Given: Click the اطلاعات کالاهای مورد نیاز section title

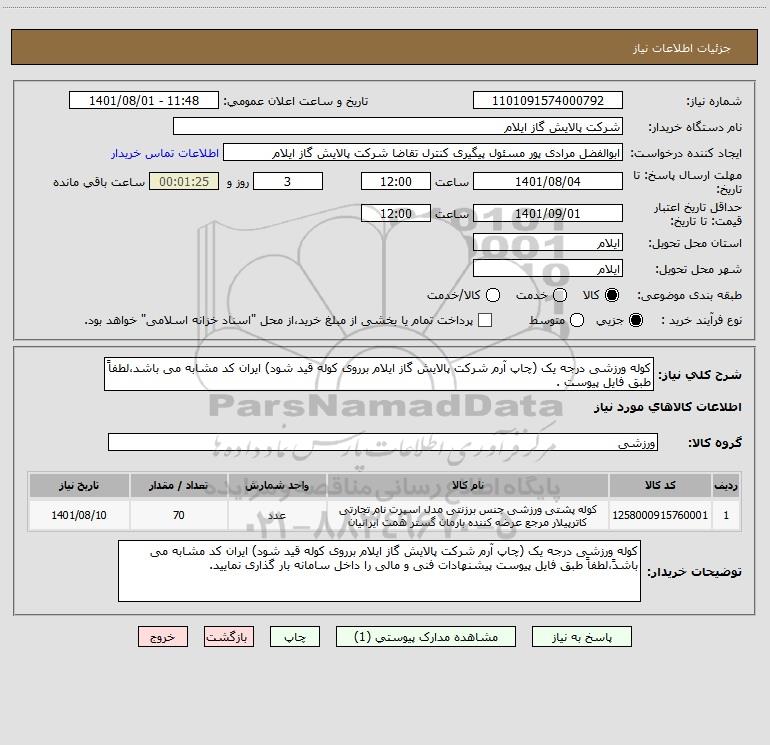Looking at the screenshot, I should [668, 407].
